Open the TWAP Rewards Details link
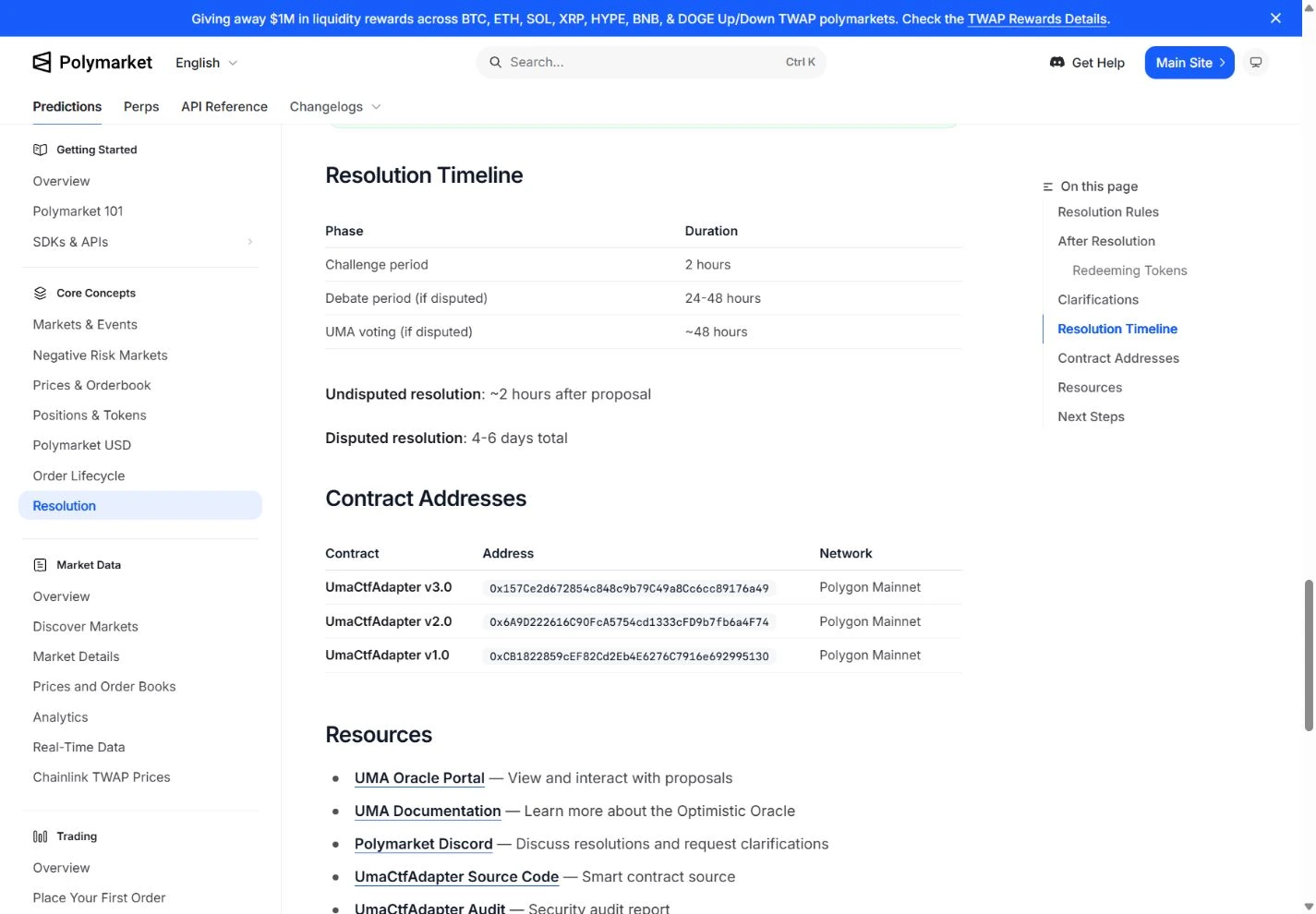Viewport: 1316px width, 914px height. click(x=1037, y=18)
